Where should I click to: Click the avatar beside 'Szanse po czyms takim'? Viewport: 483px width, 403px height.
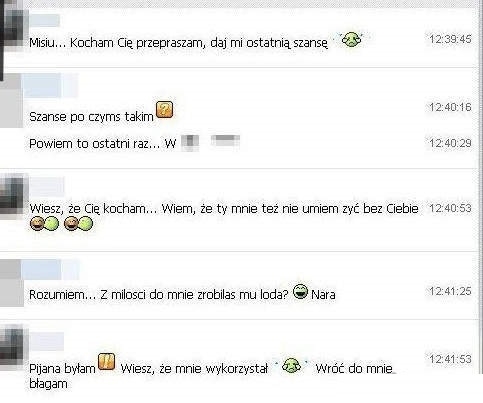coord(11,101)
